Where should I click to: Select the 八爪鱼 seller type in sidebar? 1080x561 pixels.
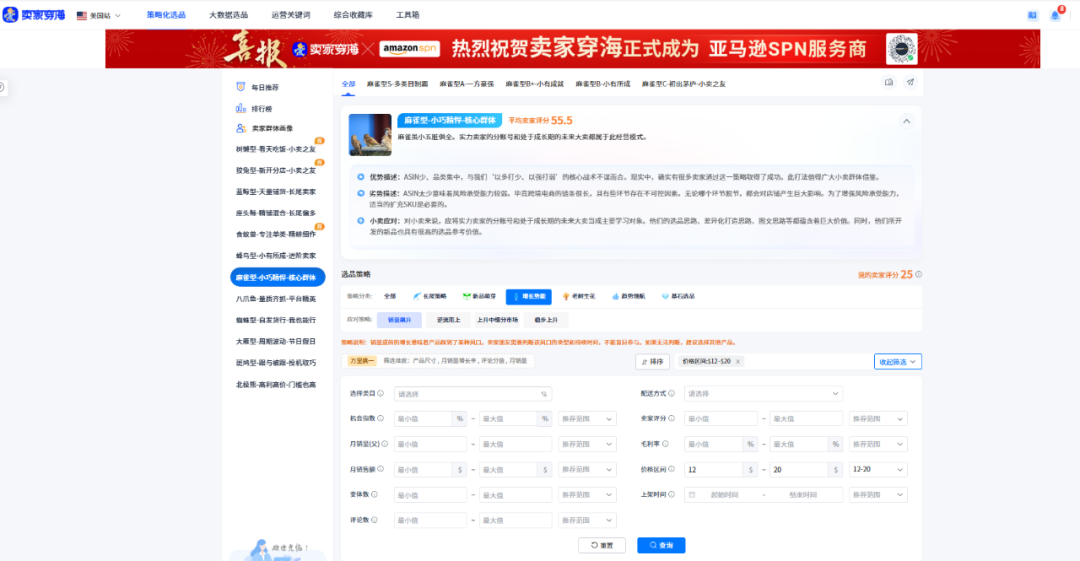pyautogui.click(x=276, y=298)
